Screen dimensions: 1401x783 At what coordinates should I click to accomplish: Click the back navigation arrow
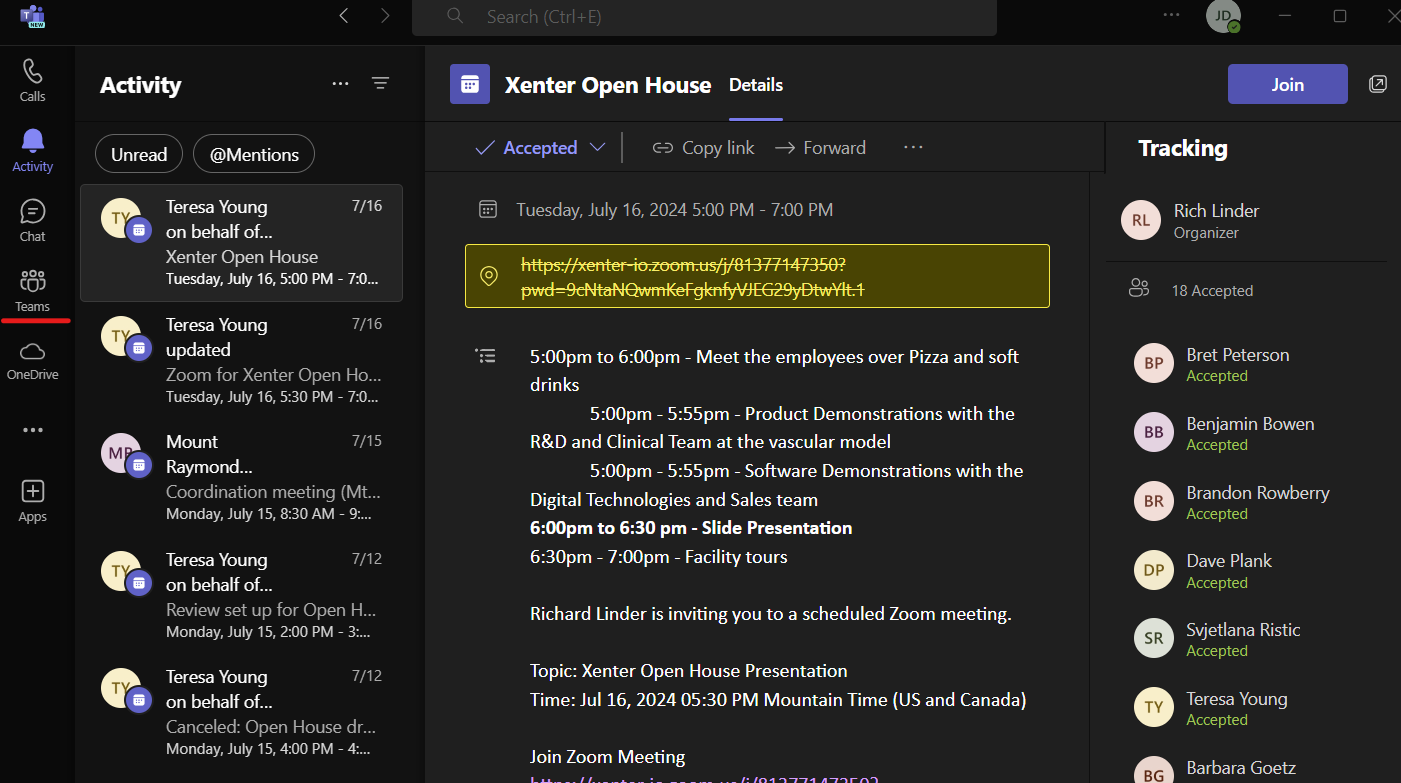click(344, 16)
